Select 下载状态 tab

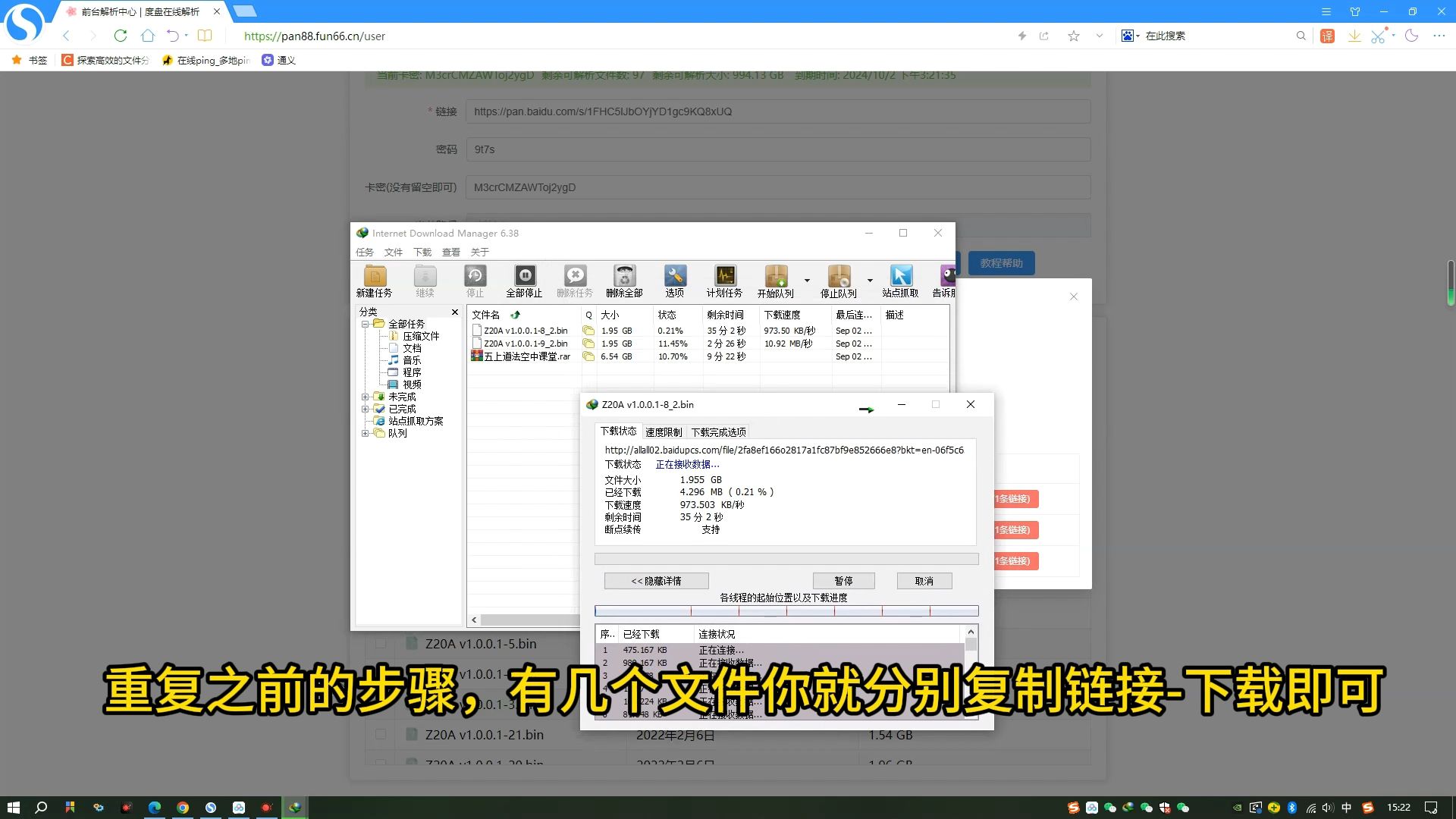619,431
